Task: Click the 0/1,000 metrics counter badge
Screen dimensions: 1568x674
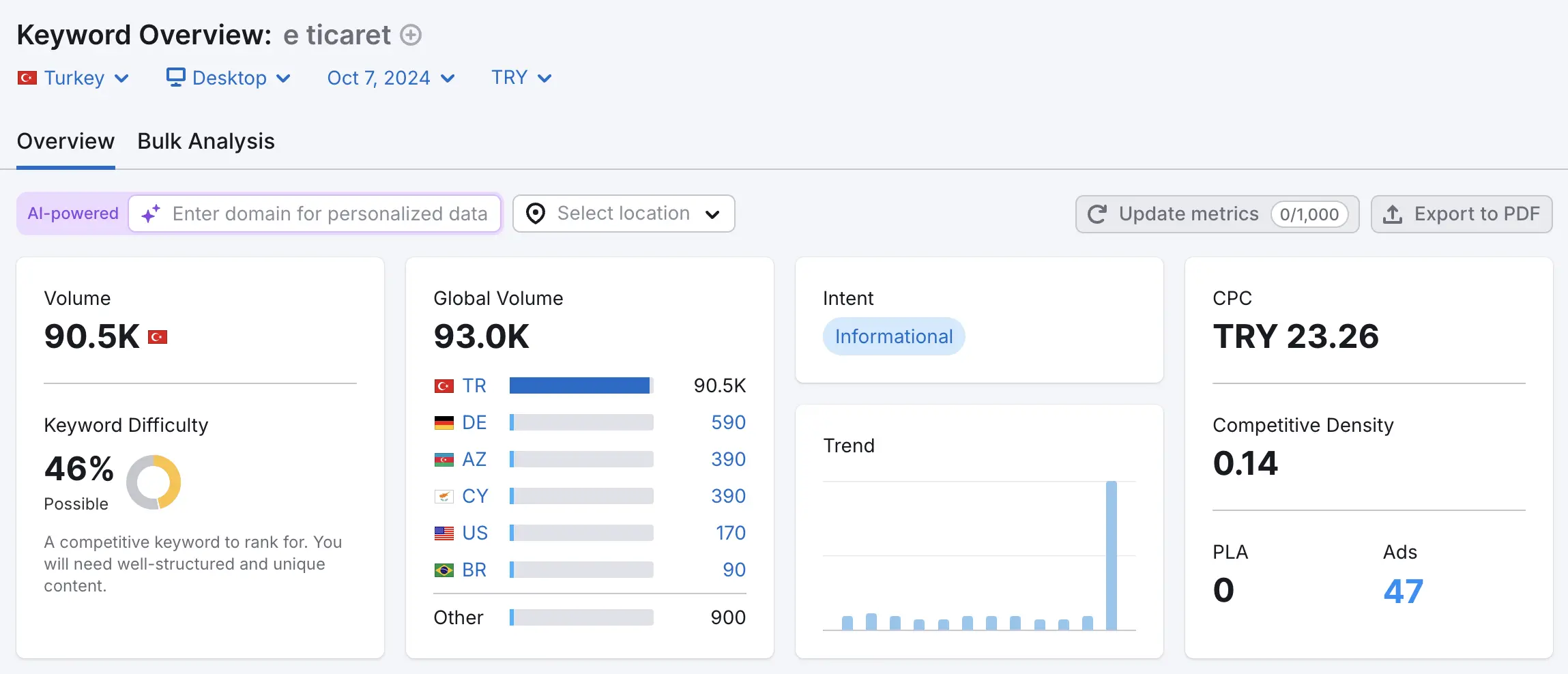Action: coord(1309,214)
